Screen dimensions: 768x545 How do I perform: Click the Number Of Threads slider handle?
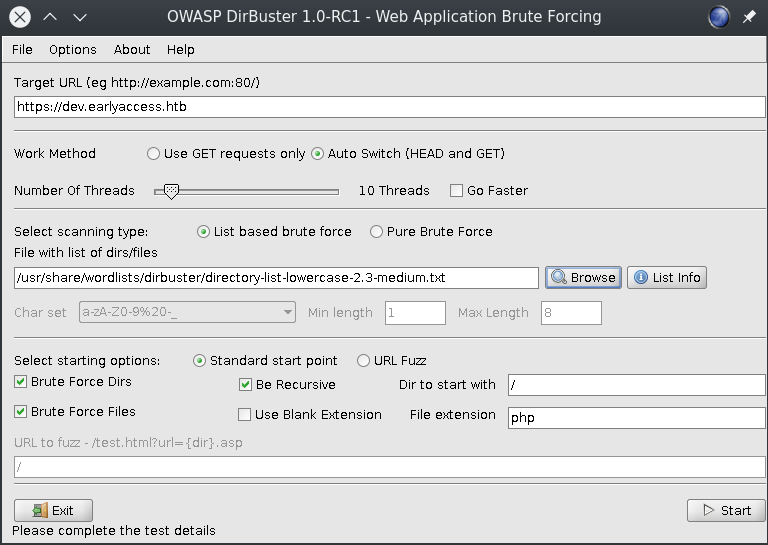click(x=171, y=190)
